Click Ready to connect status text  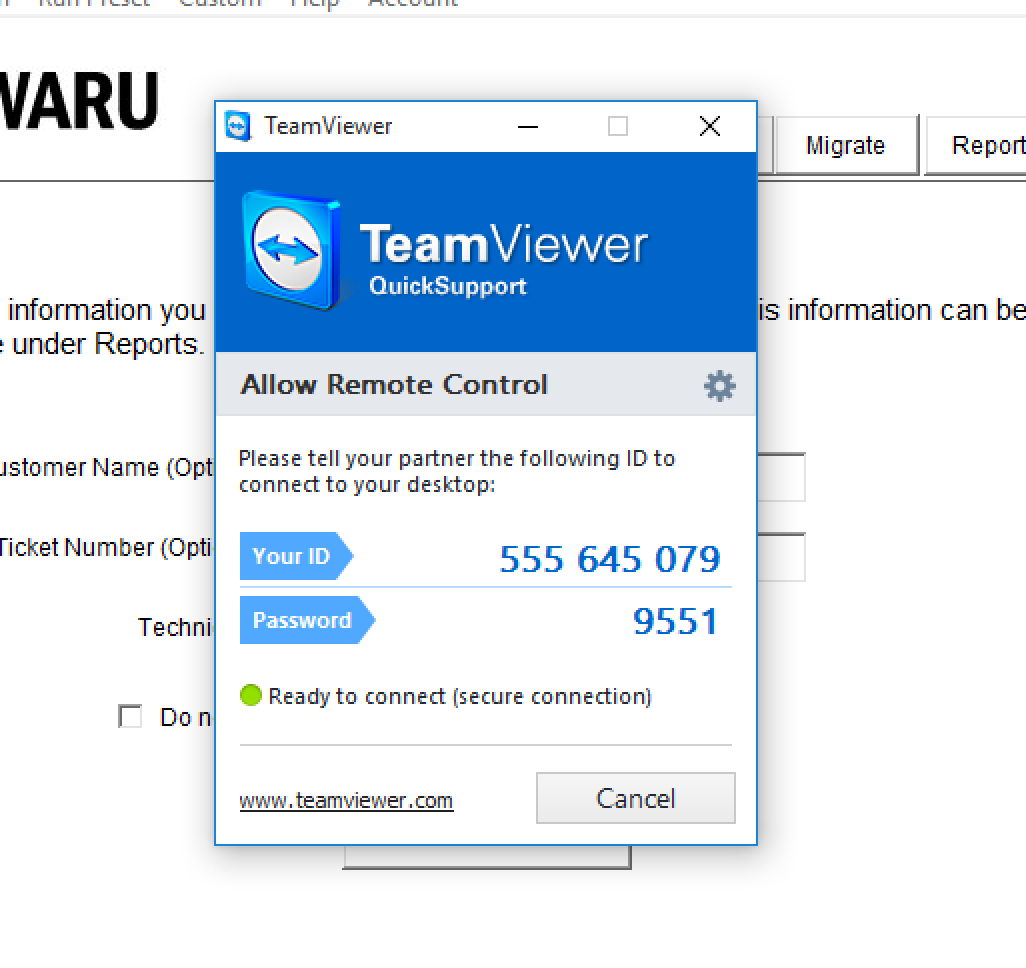click(460, 696)
